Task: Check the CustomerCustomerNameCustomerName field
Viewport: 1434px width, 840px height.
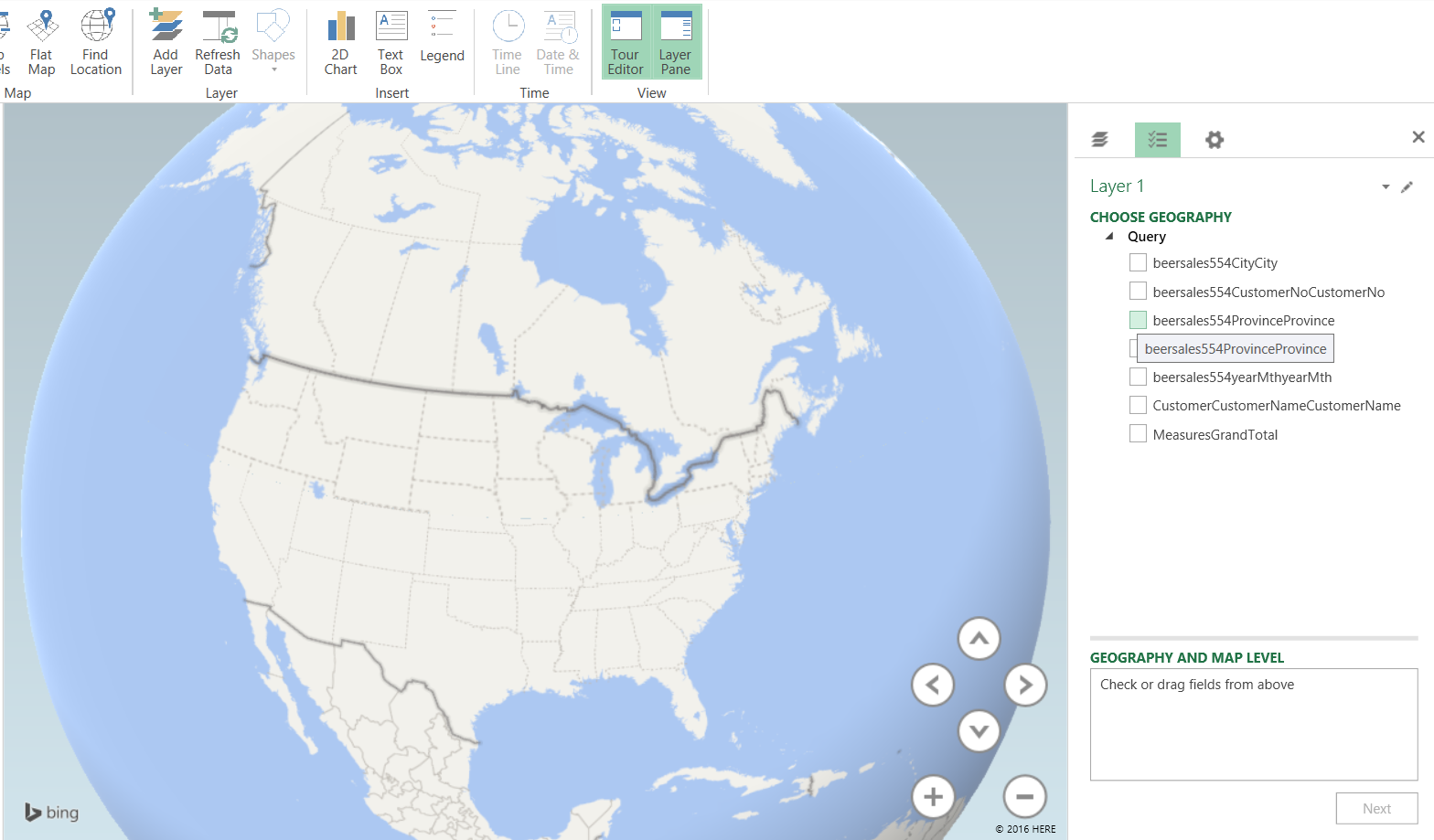Action: (x=1138, y=405)
